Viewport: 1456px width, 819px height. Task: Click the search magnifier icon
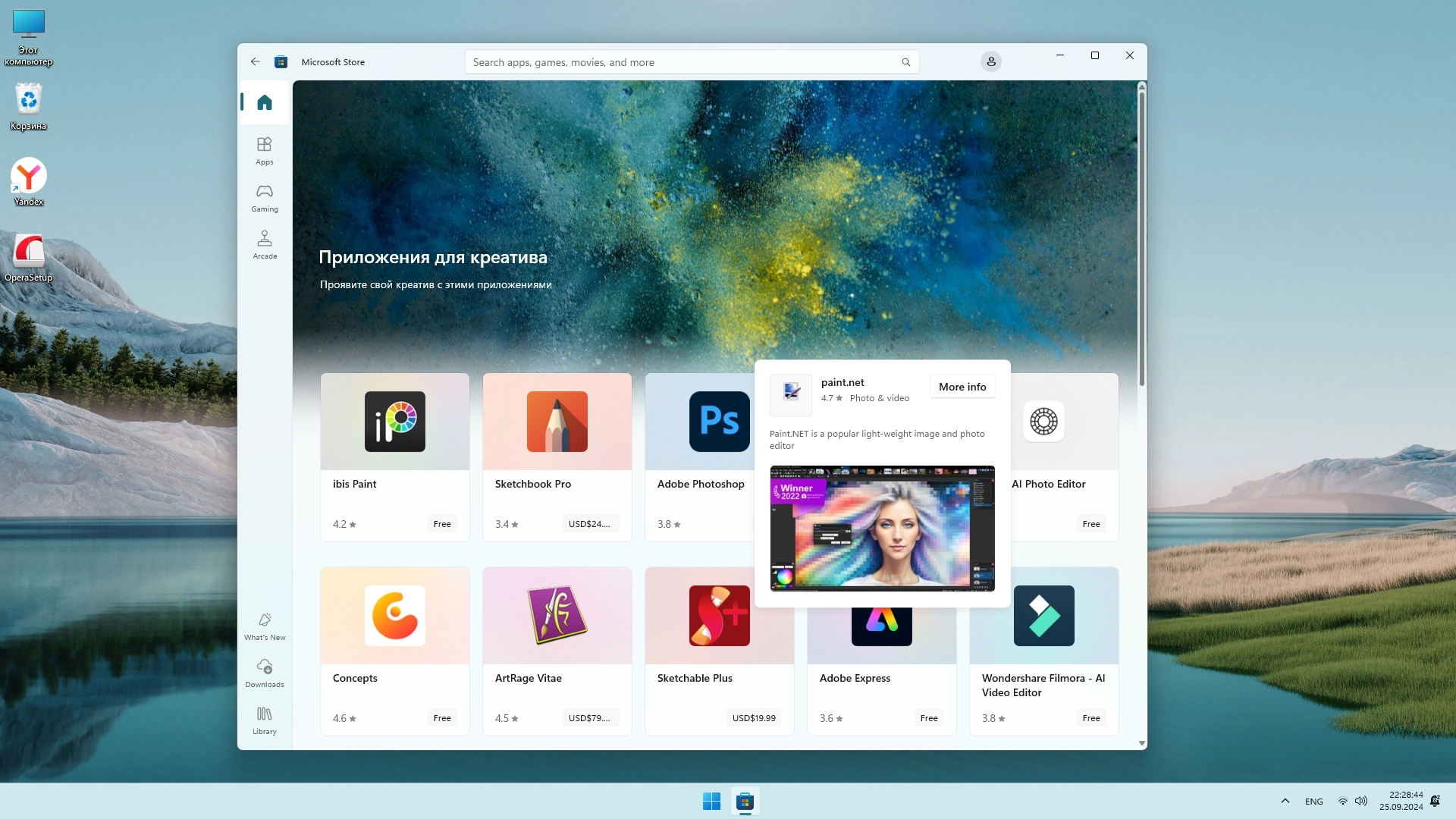click(905, 62)
